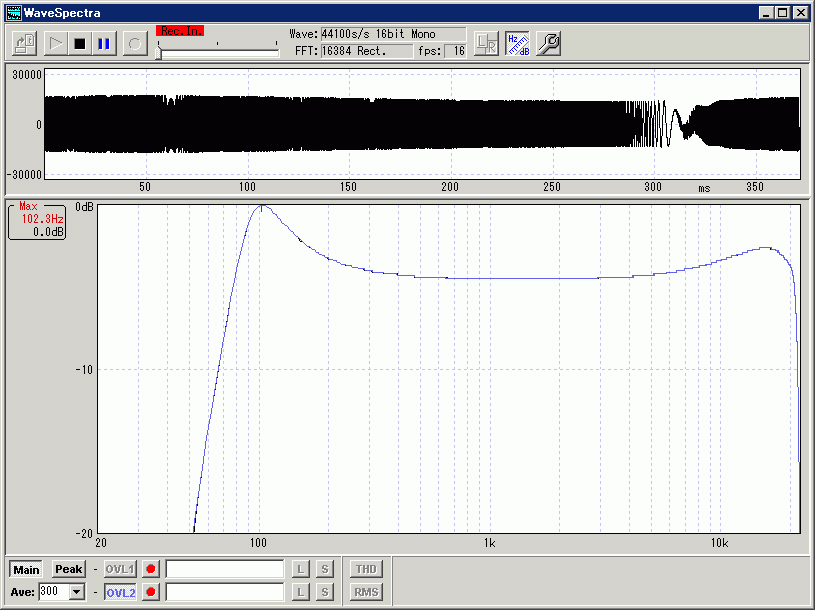Click the THD button

(x=366, y=569)
